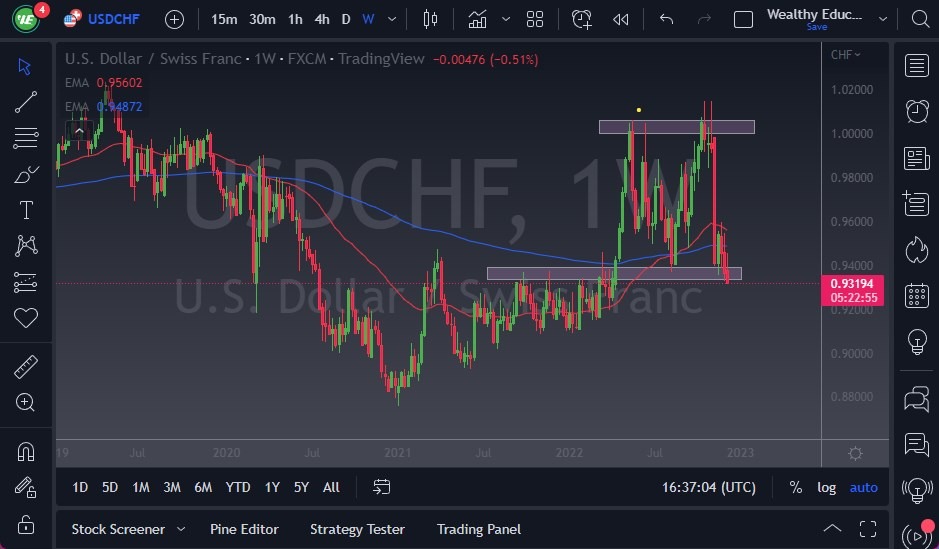This screenshot has height=549, width=939.
Task: Open the data window panel
Action: pos(916,204)
